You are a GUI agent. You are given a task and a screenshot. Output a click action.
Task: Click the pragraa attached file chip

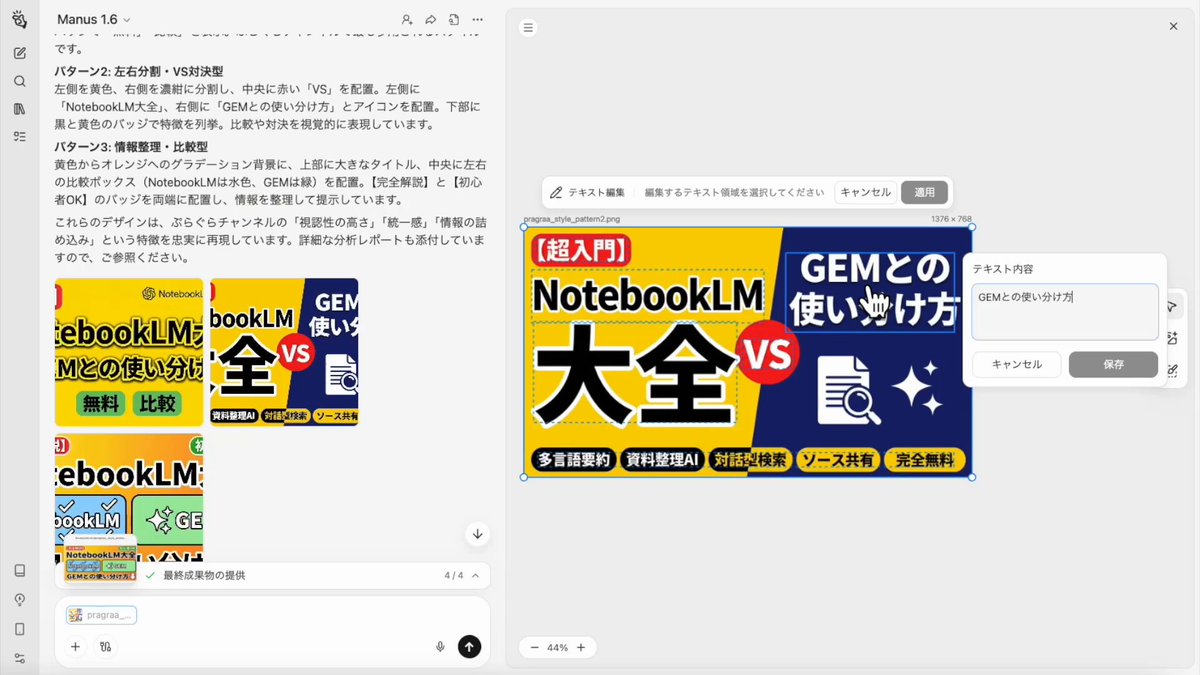[x=101, y=615]
